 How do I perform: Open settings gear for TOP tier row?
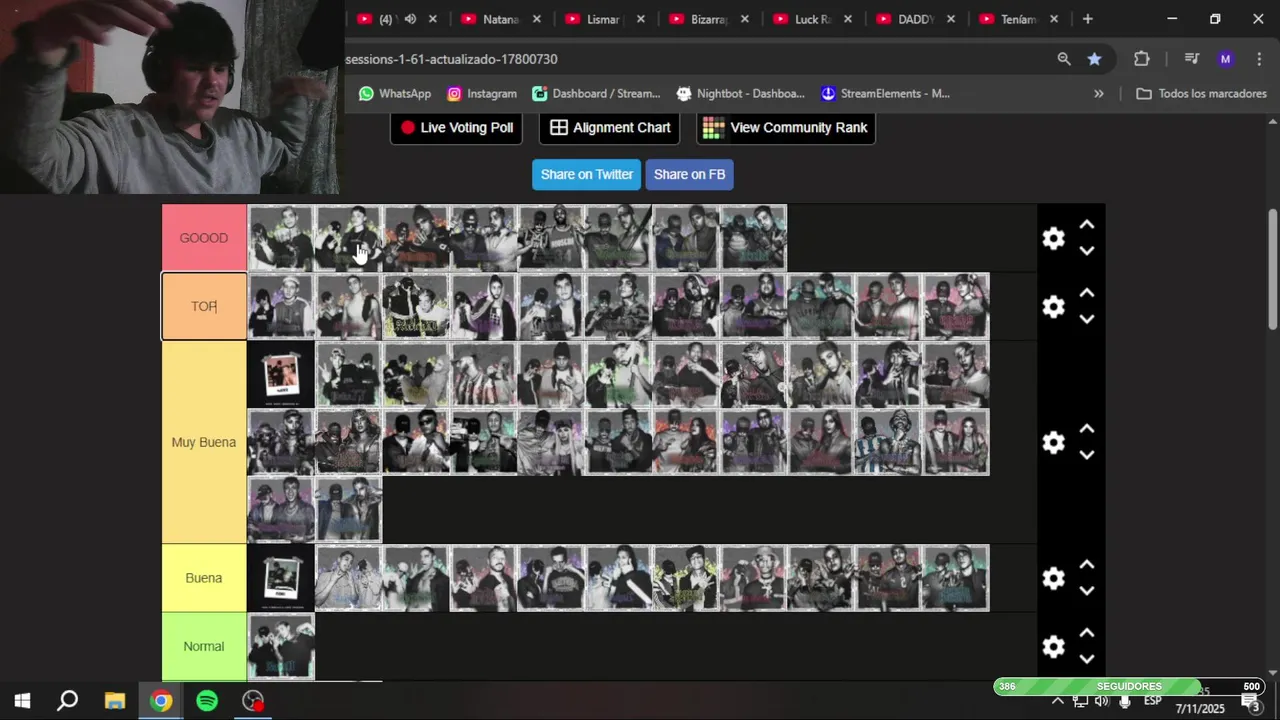coord(1053,306)
